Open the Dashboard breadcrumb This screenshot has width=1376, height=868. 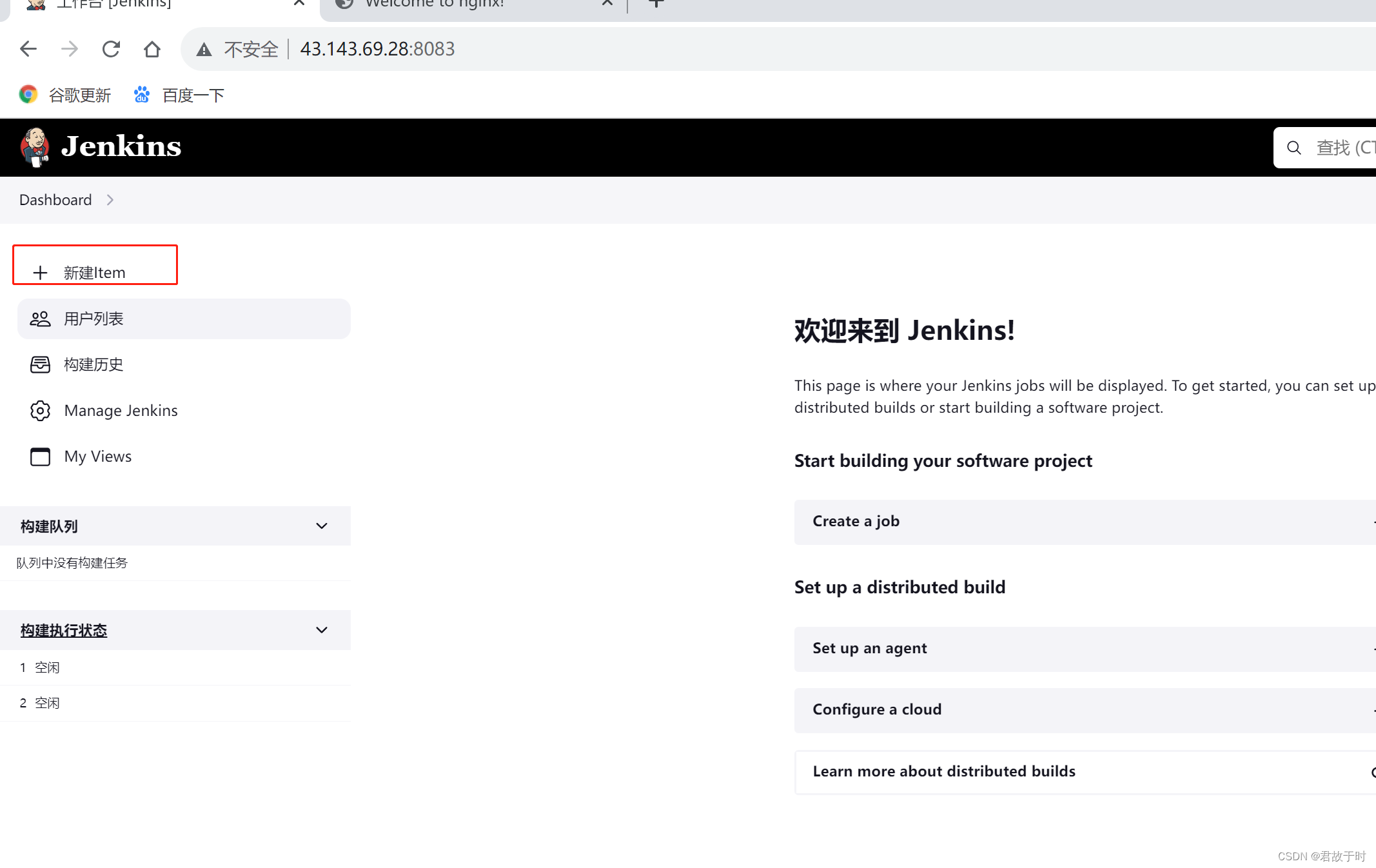coord(55,200)
